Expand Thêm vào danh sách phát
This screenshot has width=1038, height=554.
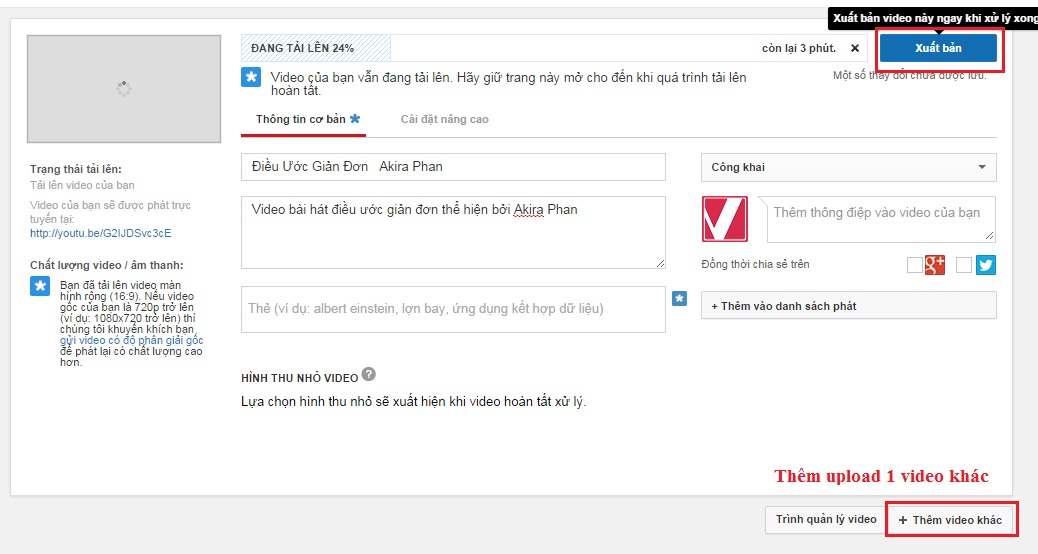[x=848, y=306]
